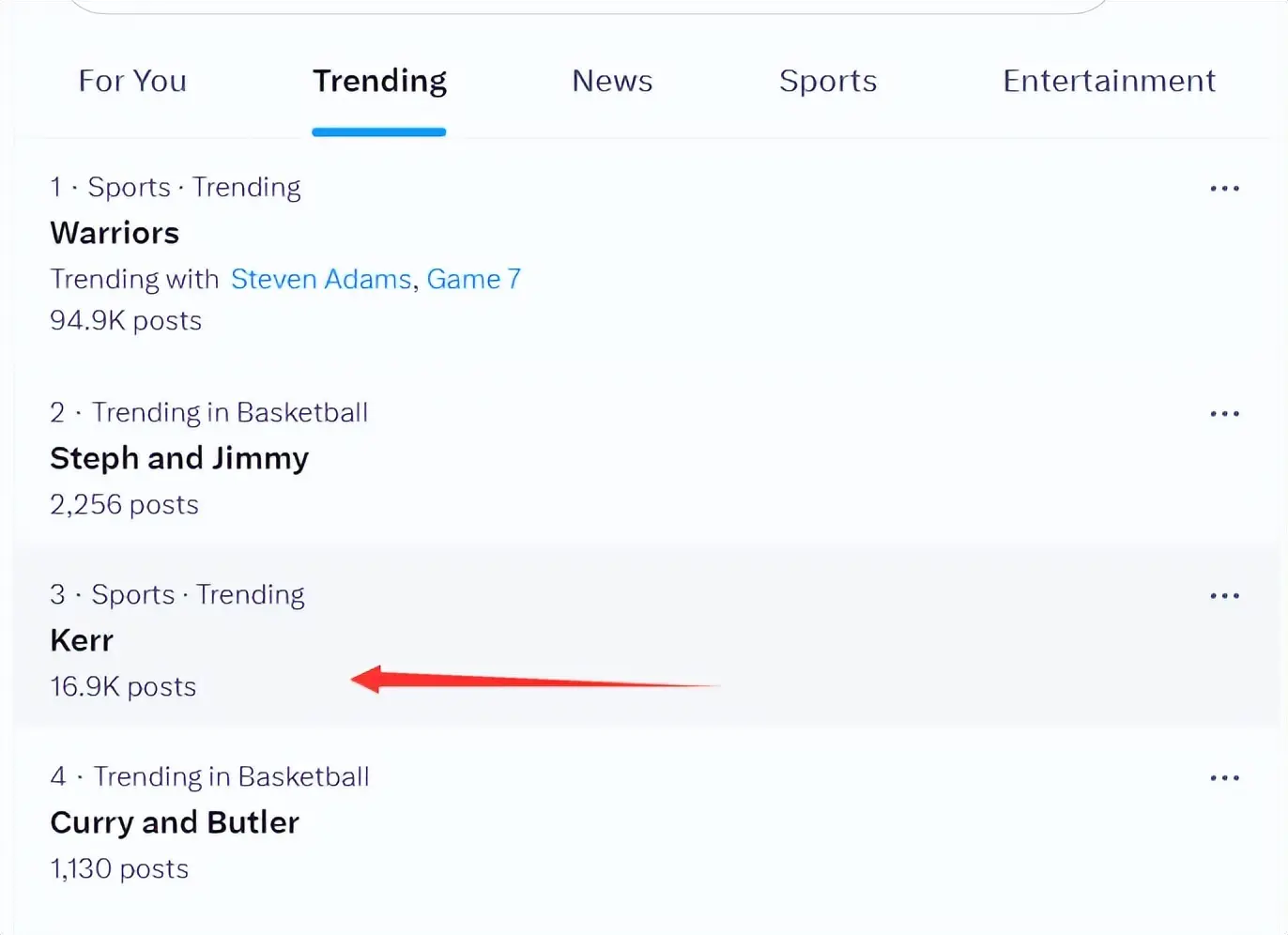Open the Warriors trending topic
This screenshot has height=935, width=1288.
[115, 233]
